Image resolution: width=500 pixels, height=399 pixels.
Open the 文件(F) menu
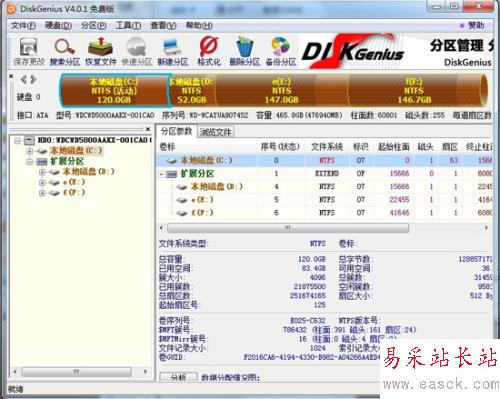pos(23,26)
